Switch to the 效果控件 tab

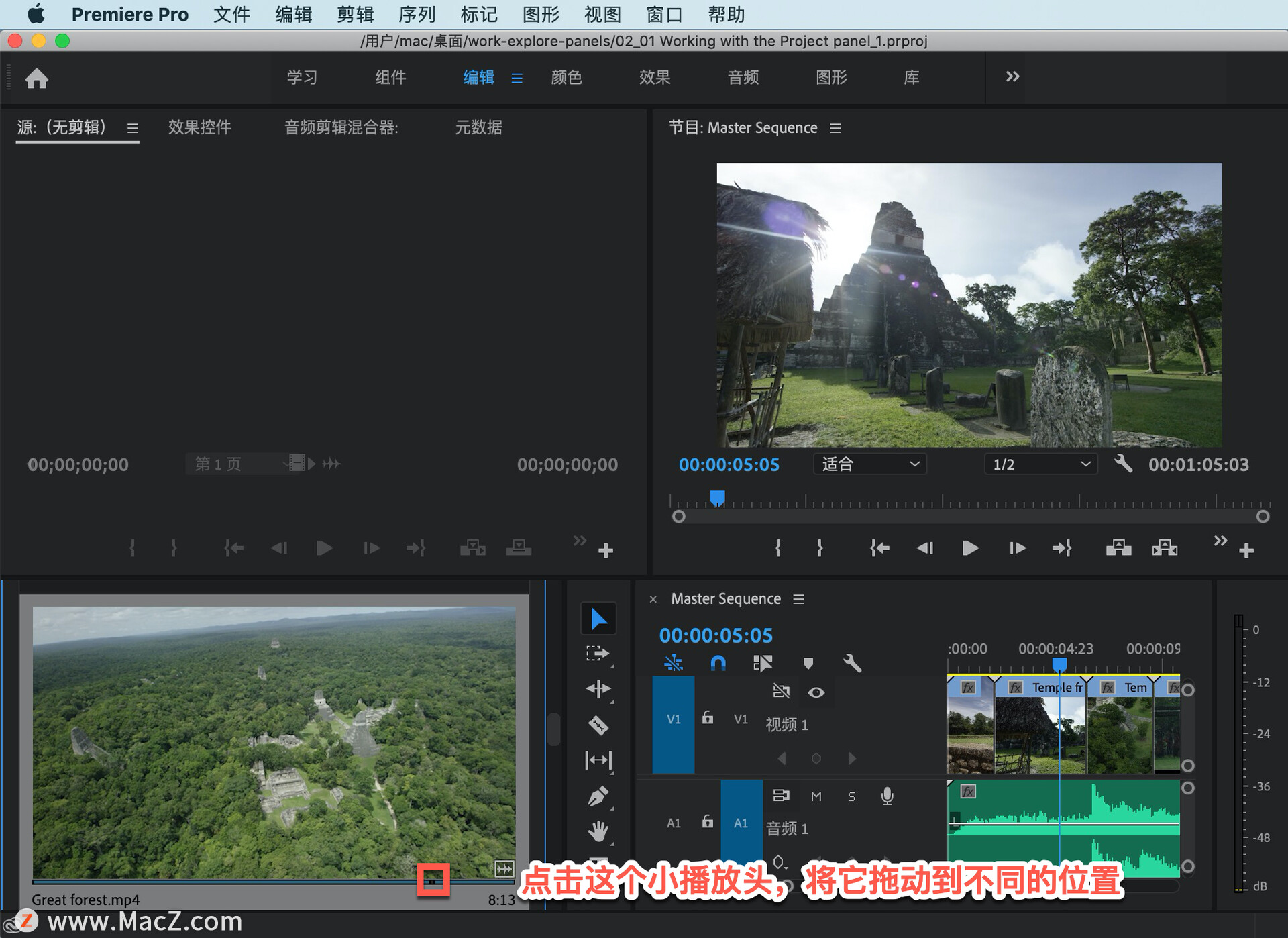point(199,127)
